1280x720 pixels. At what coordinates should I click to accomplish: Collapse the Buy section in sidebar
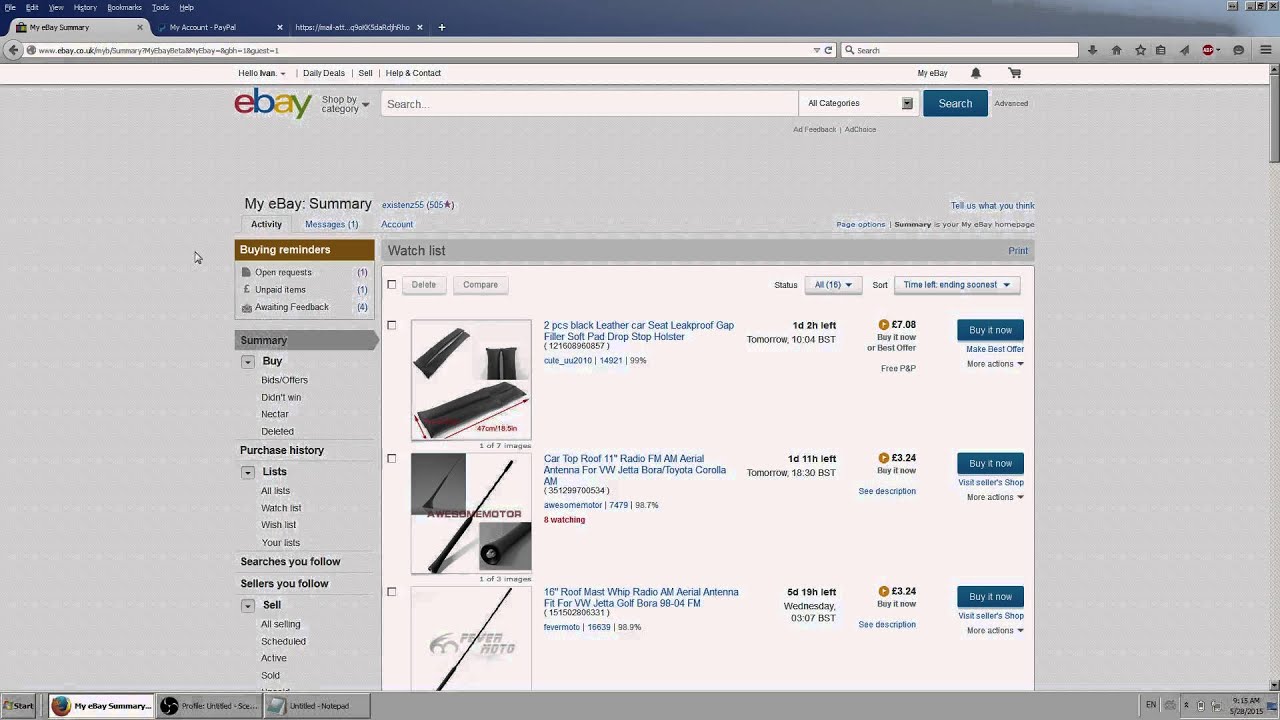pos(248,362)
